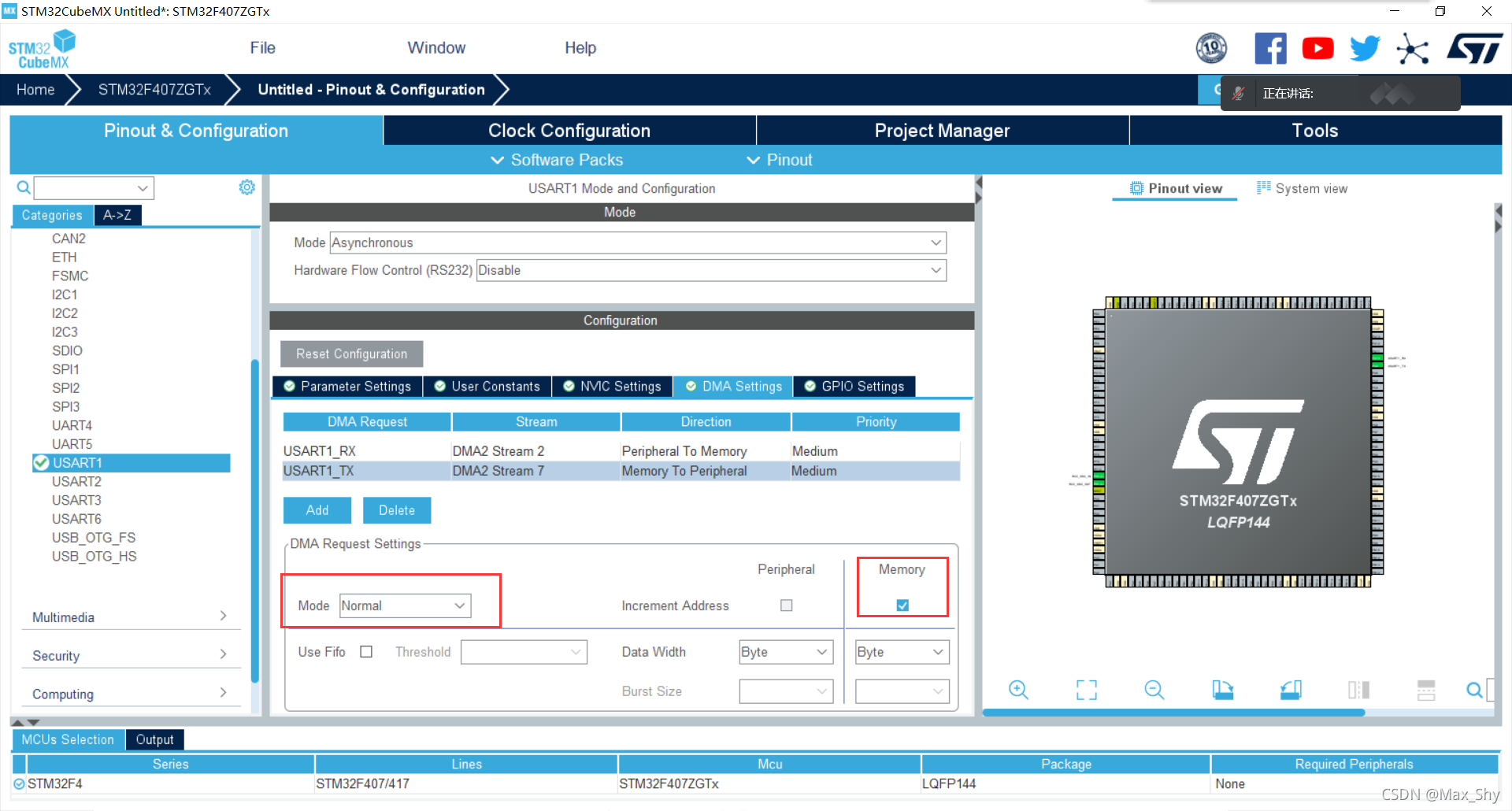
Task: Expand the Security category
Action: [130, 655]
